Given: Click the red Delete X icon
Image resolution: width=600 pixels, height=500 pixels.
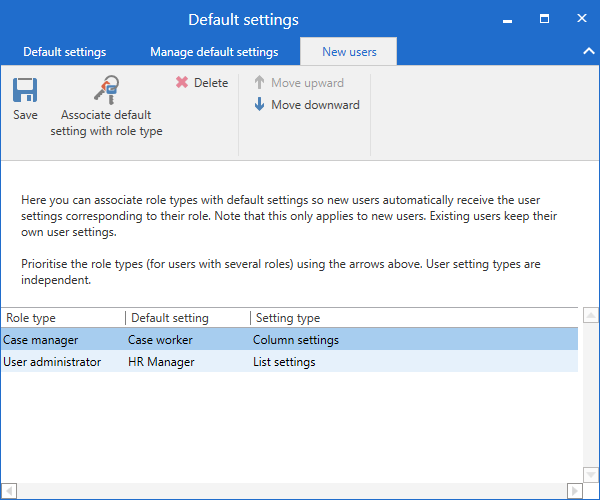Looking at the screenshot, I should point(182,83).
